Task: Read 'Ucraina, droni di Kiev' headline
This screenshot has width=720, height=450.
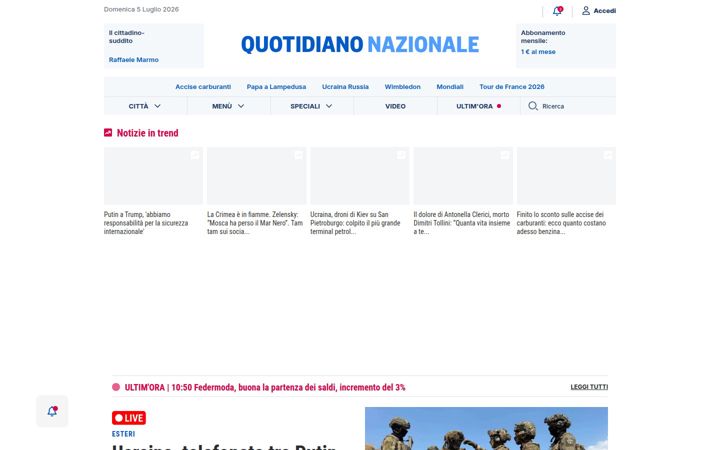Action: (x=355, y=223)
